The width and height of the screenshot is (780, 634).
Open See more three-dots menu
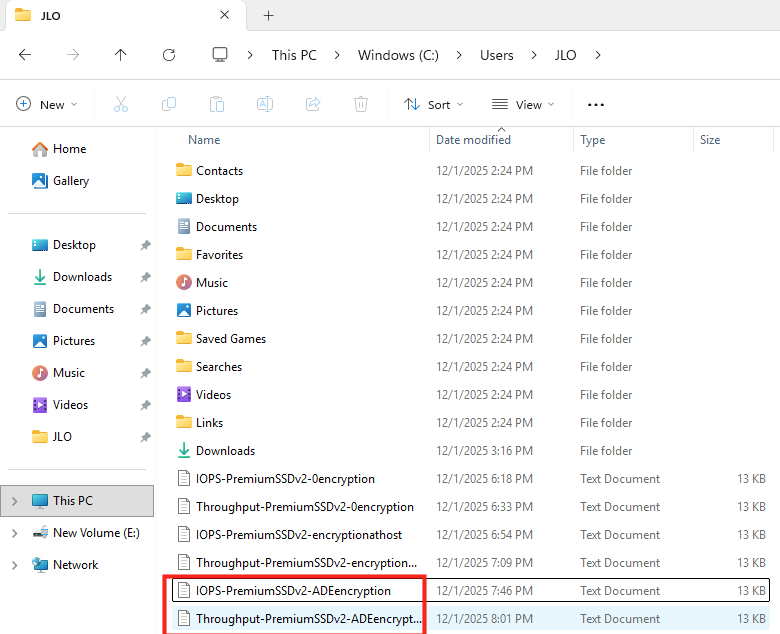(596, 104)
